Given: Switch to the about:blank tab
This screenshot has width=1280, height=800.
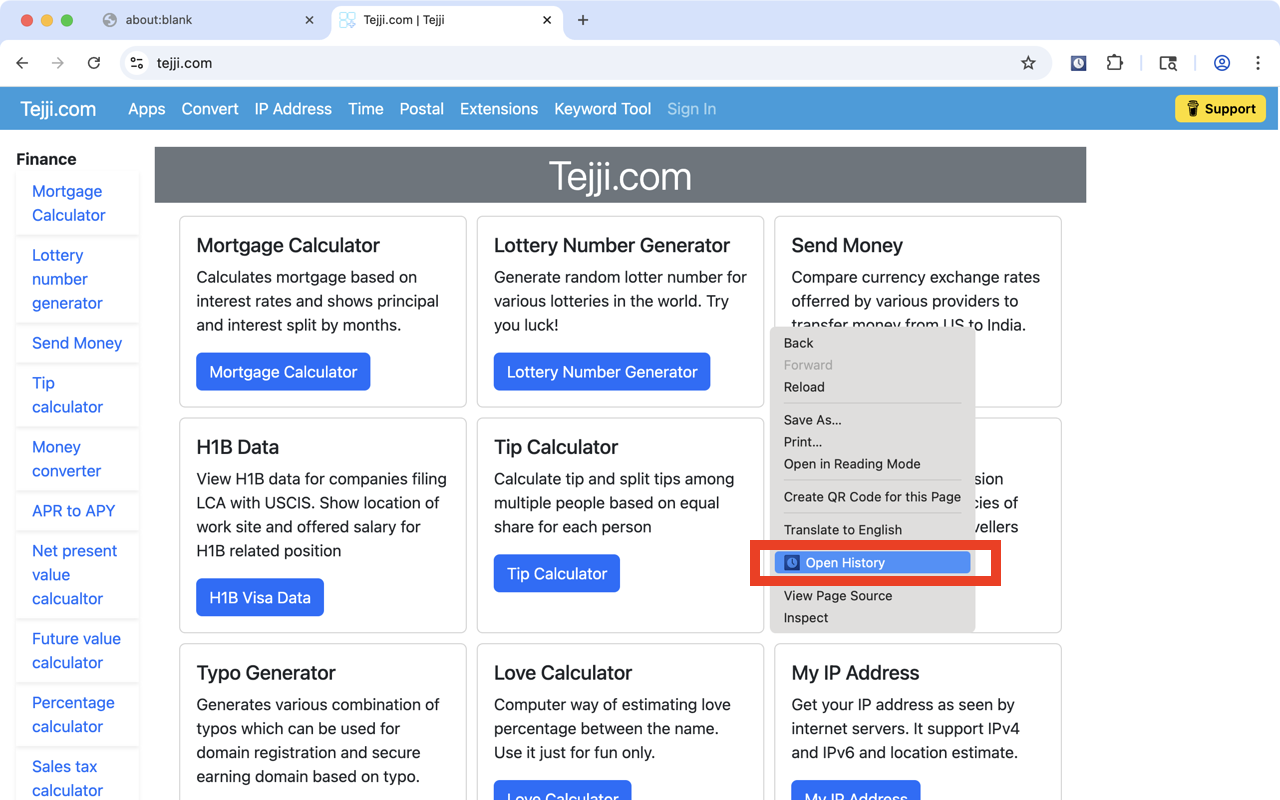Looking at the screenshot, I should [x=208, y=20].
